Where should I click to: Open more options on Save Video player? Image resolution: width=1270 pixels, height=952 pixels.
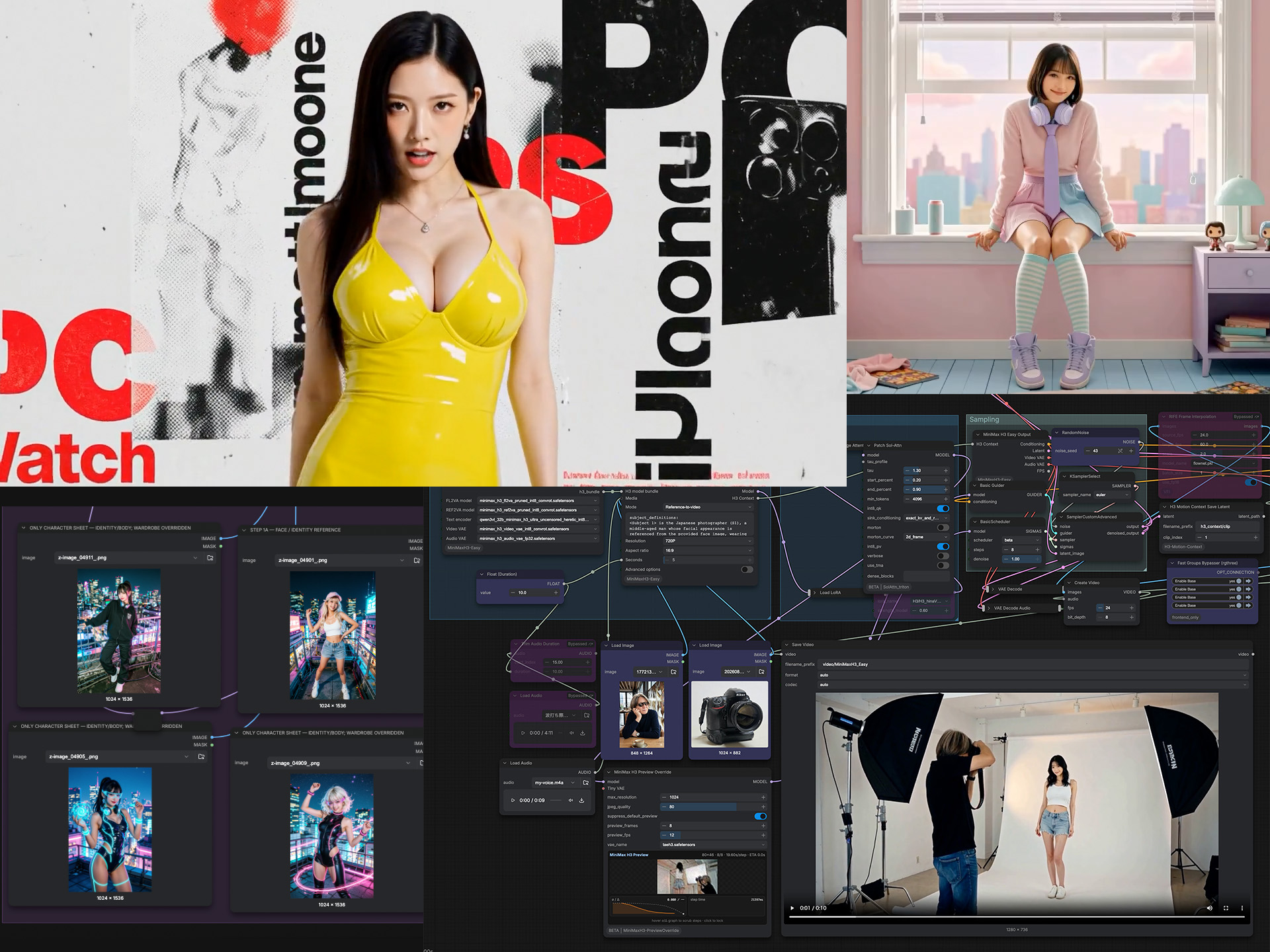pyautogui.click(x=1242, y=908)
